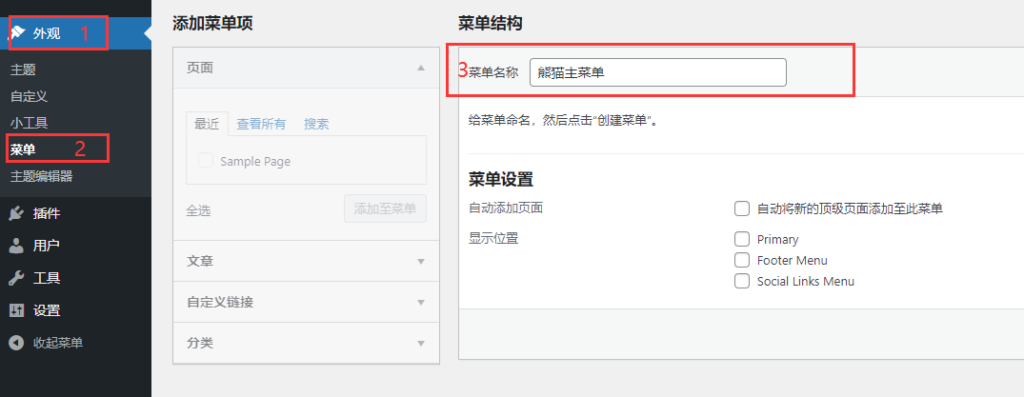Image resolution: width=1024 pixels, height=397 pixels.
Task: Click the 工具 wrench icon
Action: 17,278
